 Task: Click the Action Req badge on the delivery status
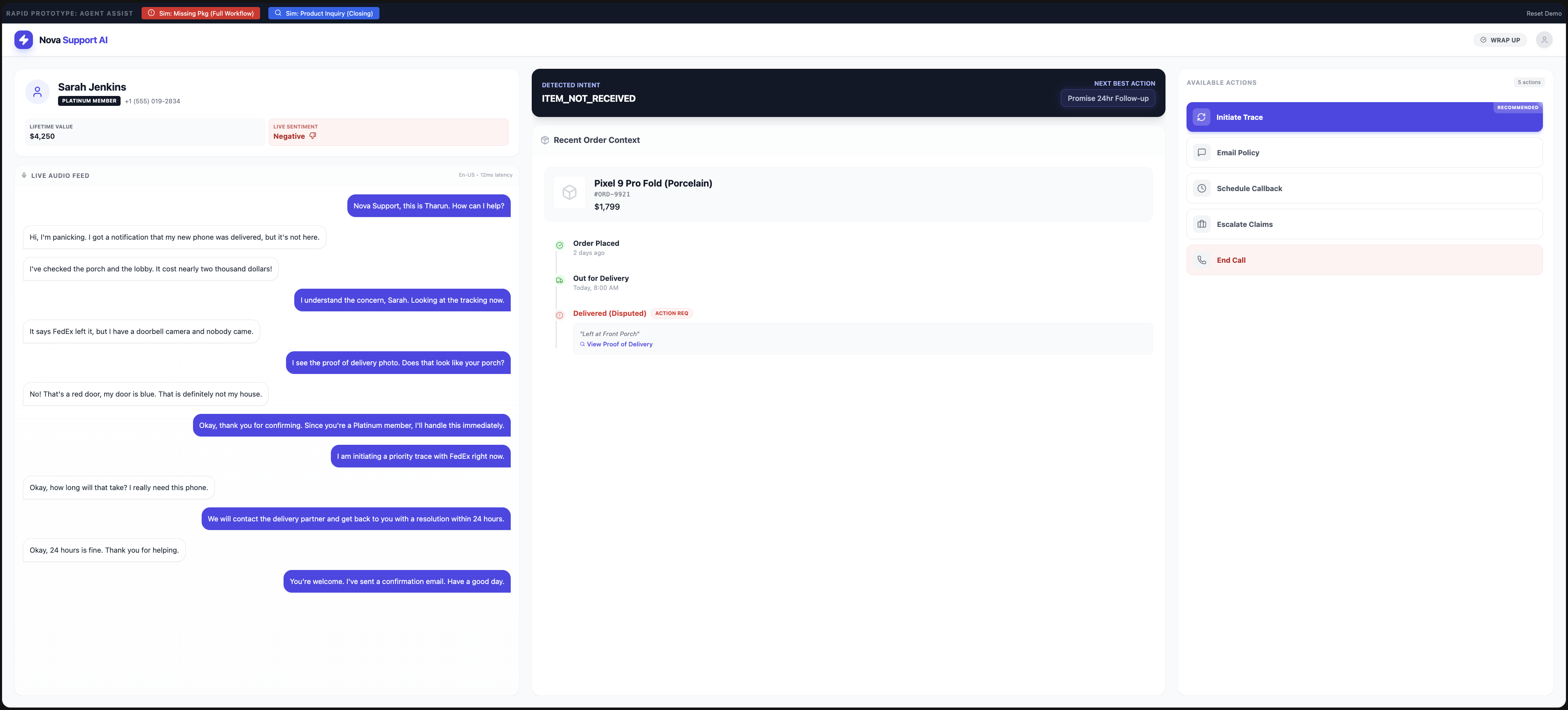point(671,313)
